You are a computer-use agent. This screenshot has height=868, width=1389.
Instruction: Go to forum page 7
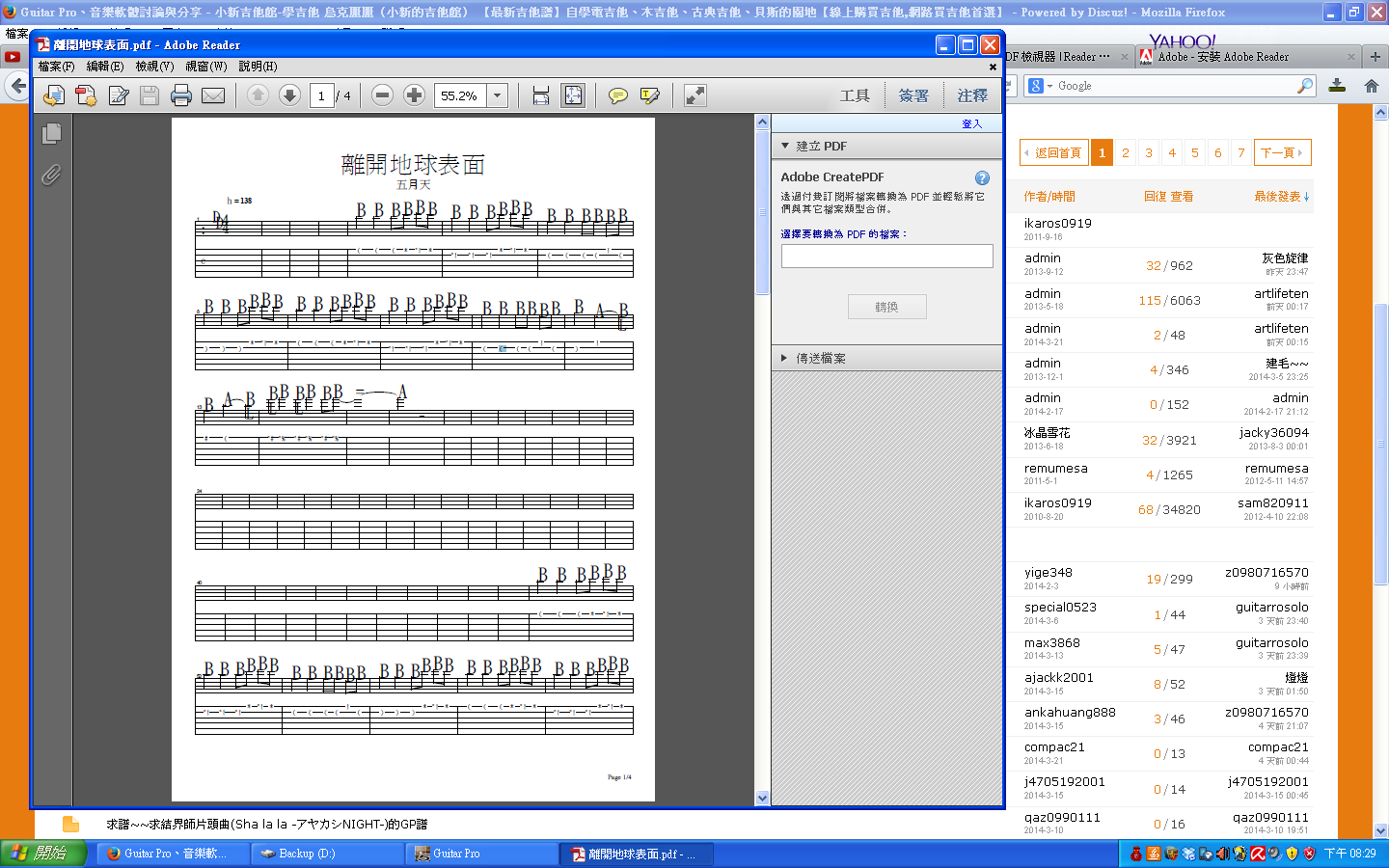[x=1241, y=152]
